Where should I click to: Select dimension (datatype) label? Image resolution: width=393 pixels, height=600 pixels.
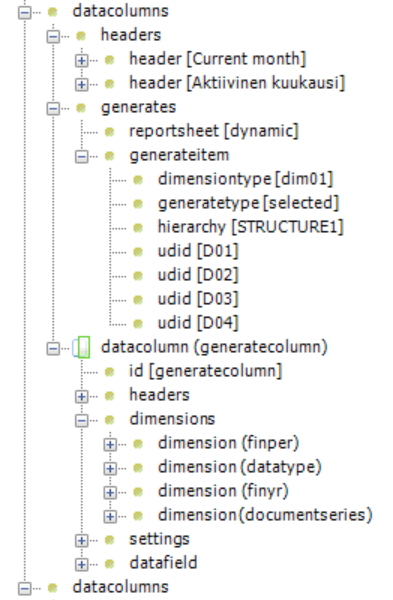[240, 467]
